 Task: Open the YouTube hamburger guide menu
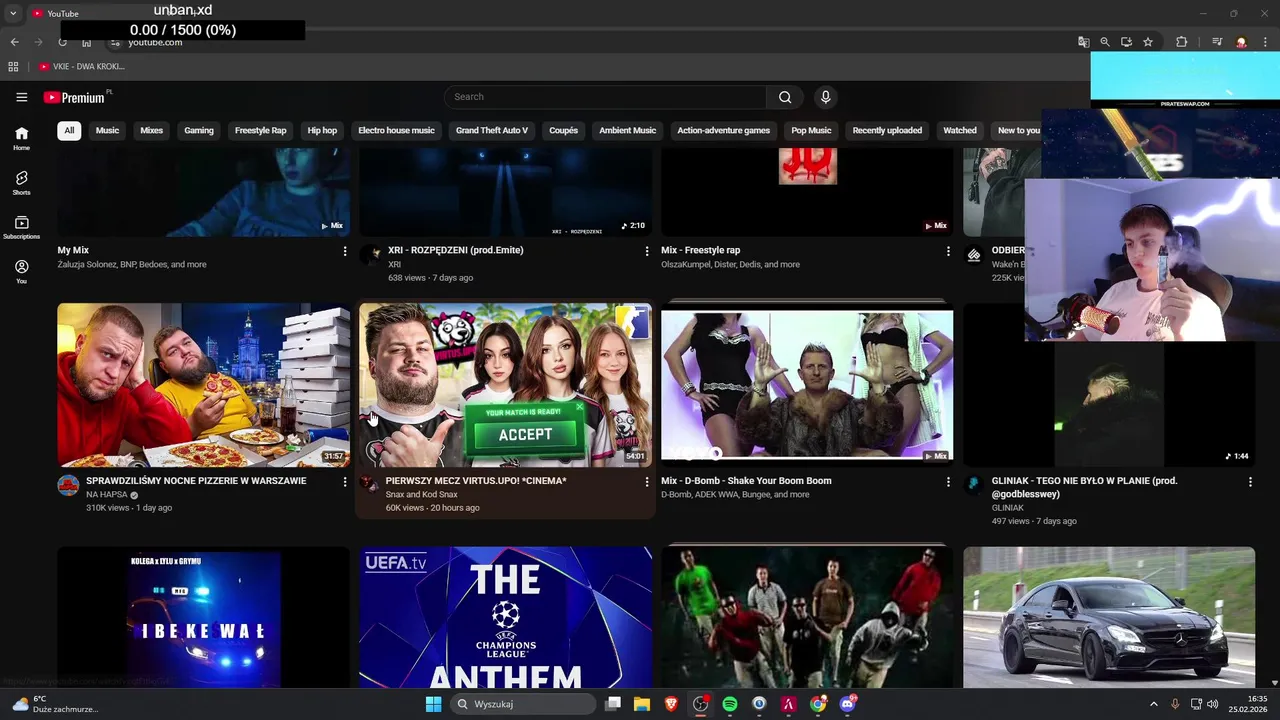click(21, 97)
